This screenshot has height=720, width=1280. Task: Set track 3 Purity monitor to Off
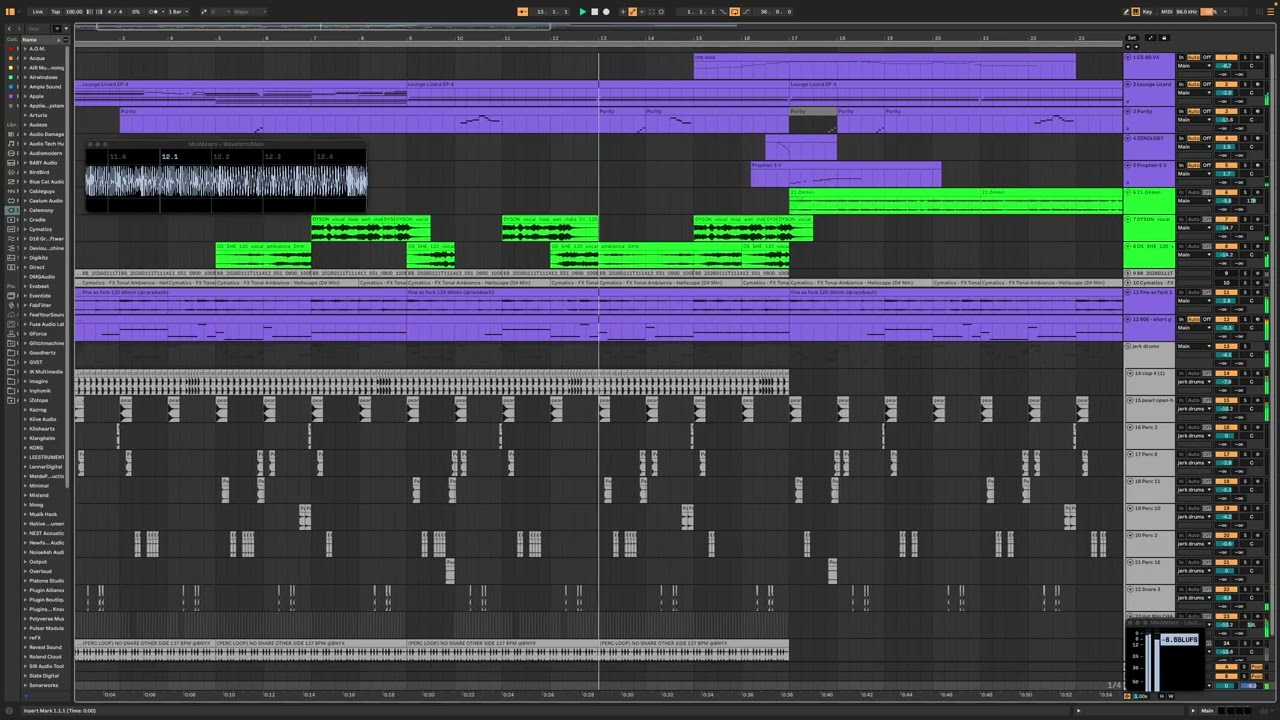(1207, 111)
